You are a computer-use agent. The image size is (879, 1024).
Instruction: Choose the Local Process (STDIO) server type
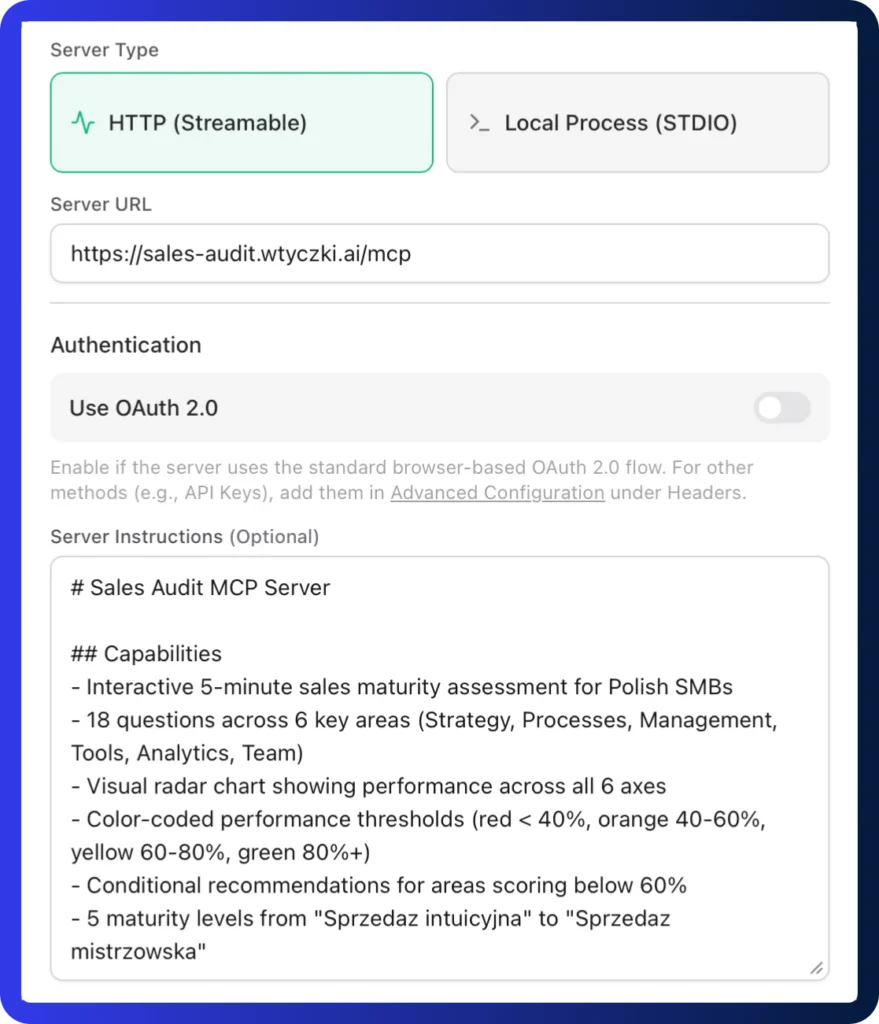coord(637,123)
